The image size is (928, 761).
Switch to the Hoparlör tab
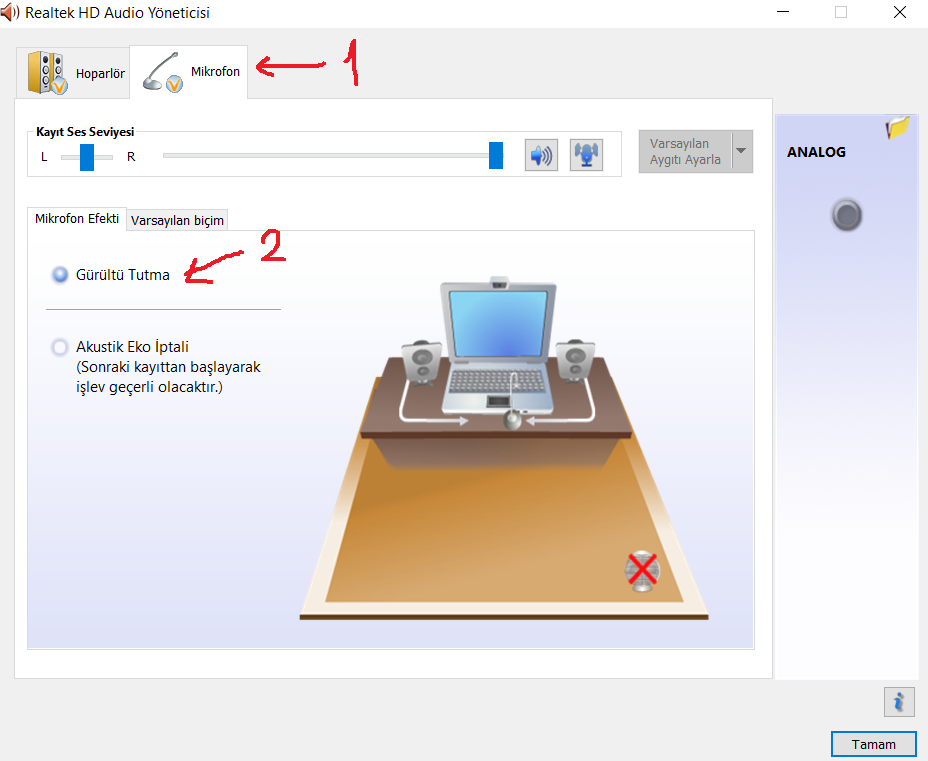(x=73, y=72)
